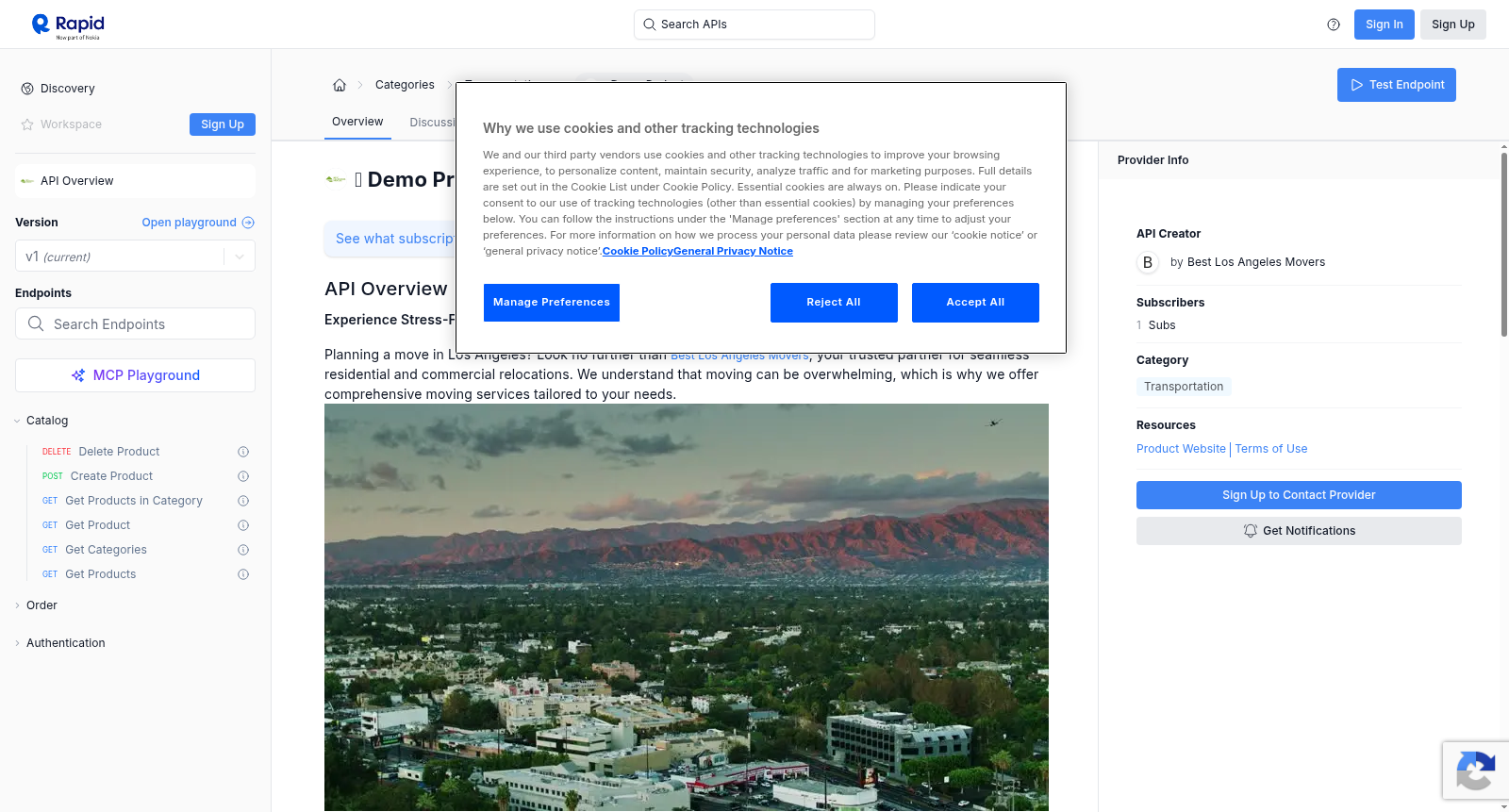1509x812 pixels.
Task: Open the version v1 dropdown
Action: point(135,257)
